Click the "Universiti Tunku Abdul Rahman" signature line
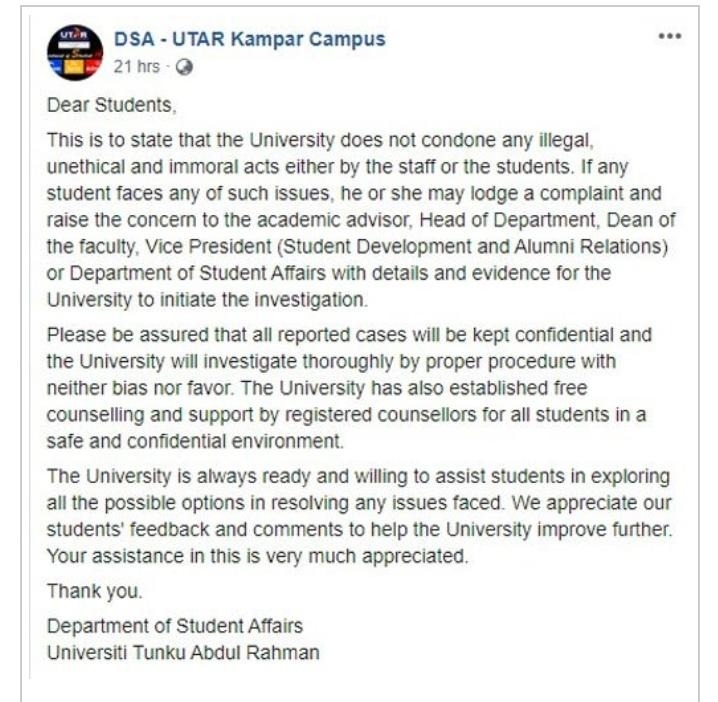This screenshot has width=718, height=702. point(183,653)
